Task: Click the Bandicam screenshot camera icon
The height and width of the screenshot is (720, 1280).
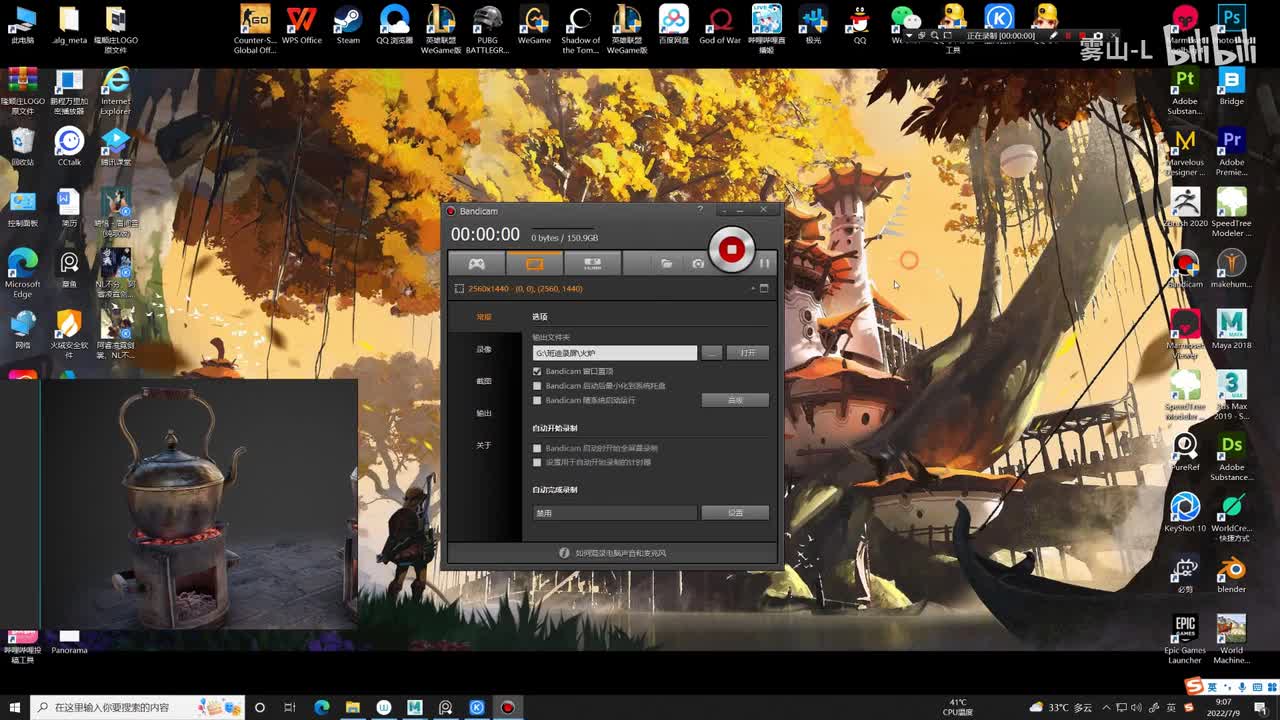Action: pyautogui.click(x=698, y=264)
